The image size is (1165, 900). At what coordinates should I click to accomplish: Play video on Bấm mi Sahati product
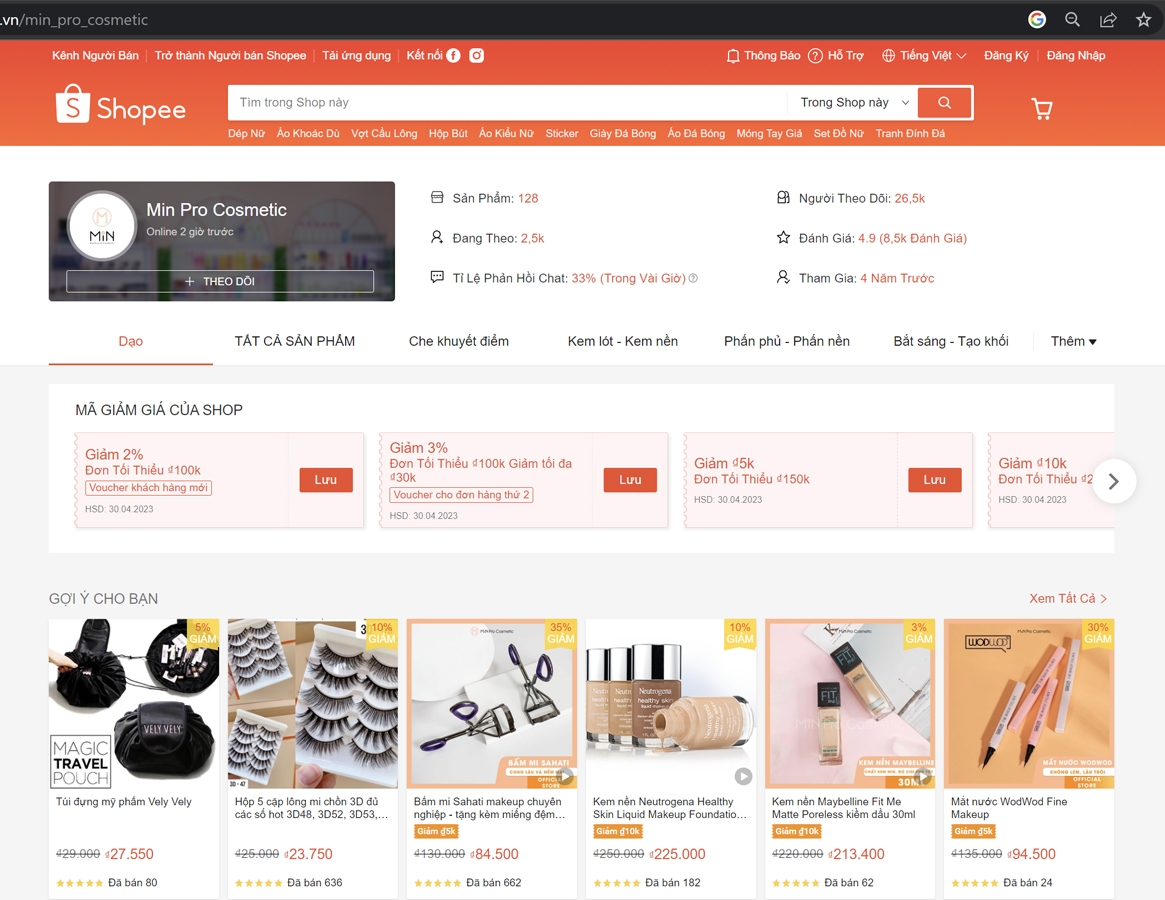566,776
